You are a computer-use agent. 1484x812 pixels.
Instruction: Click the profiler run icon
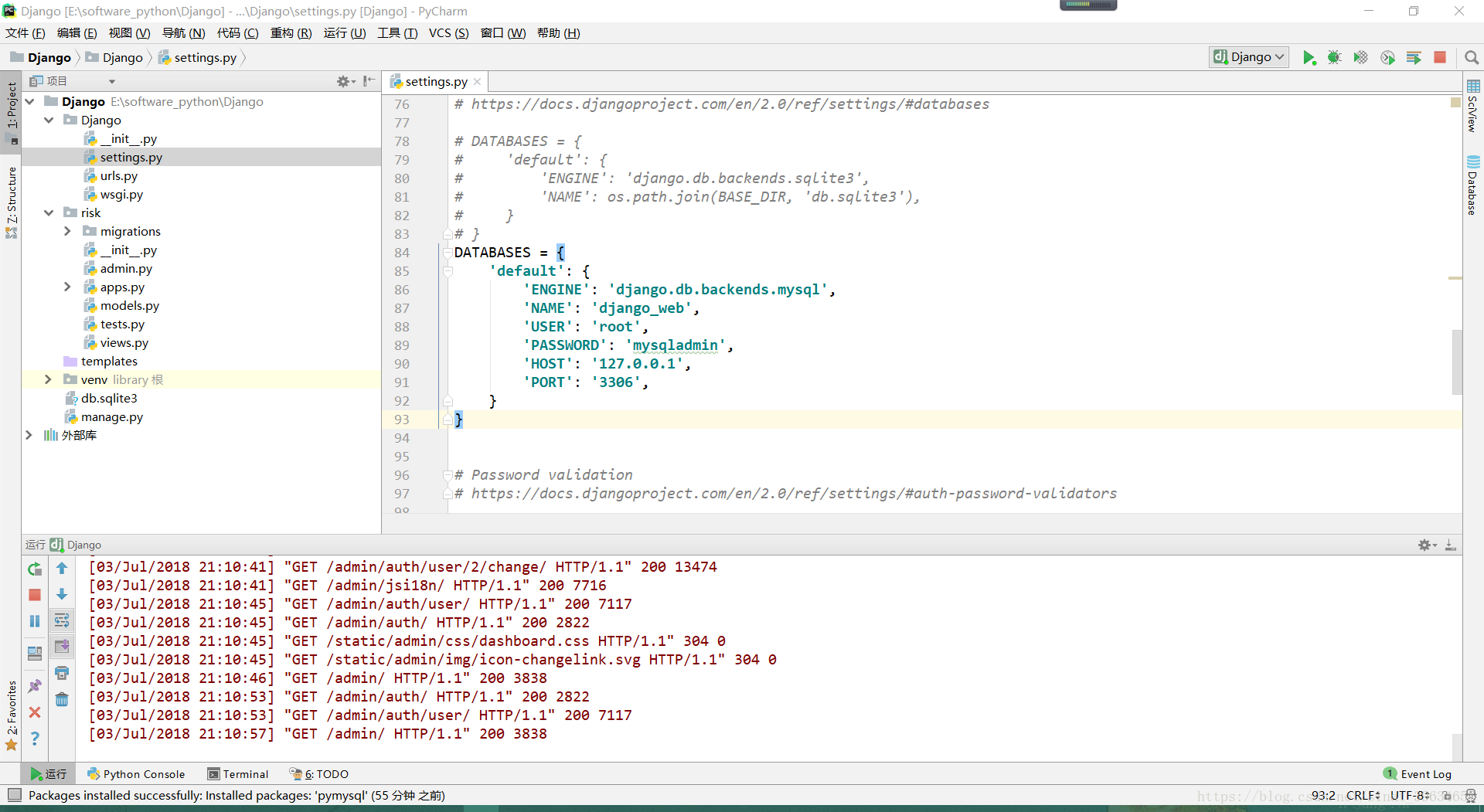1387,58
